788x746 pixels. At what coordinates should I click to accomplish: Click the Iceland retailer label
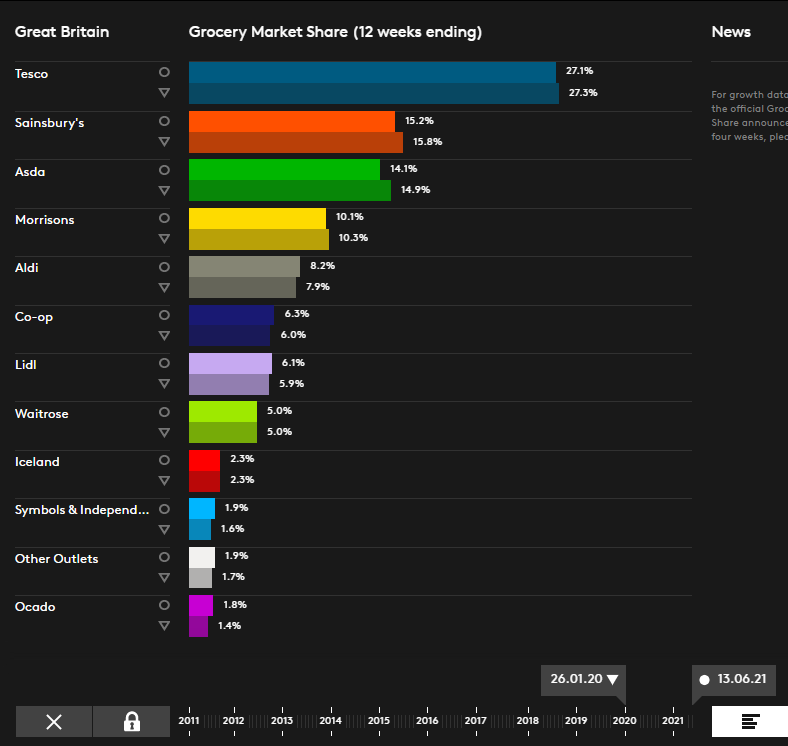[37, 462]
